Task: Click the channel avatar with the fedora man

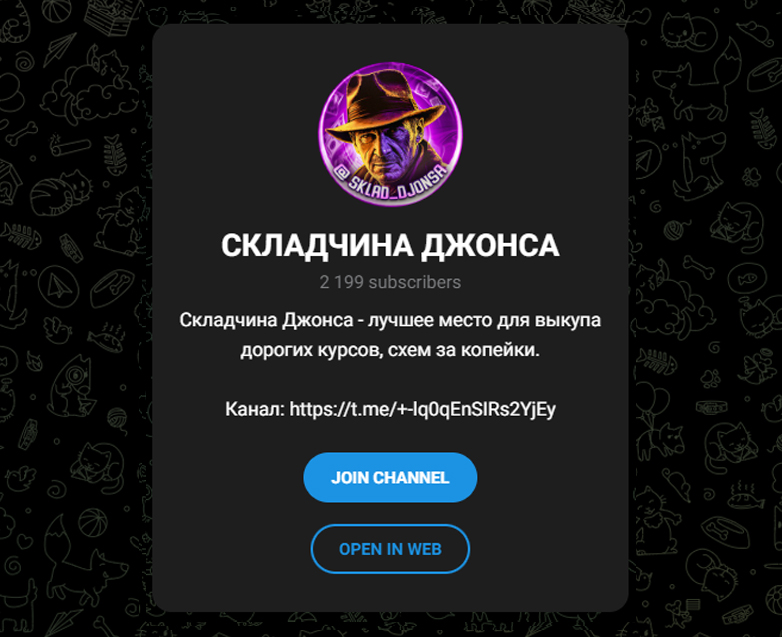Action: [391, 134]
